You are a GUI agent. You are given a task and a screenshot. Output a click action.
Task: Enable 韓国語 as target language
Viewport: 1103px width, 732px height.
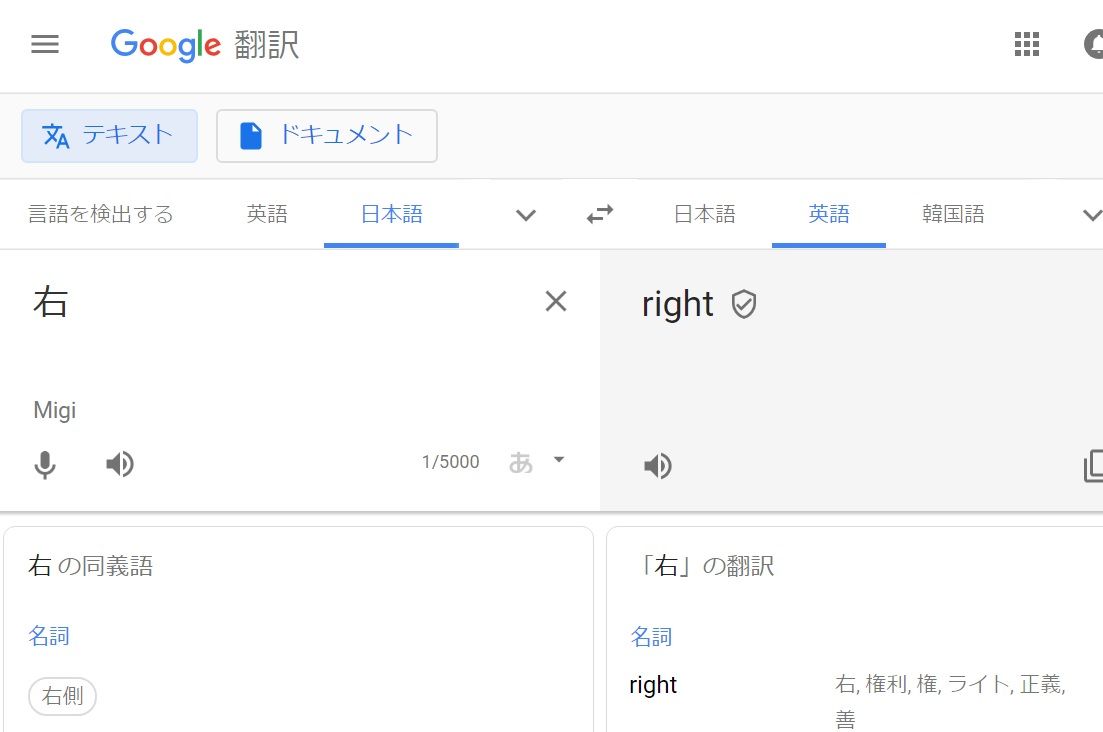pos(952,213)
